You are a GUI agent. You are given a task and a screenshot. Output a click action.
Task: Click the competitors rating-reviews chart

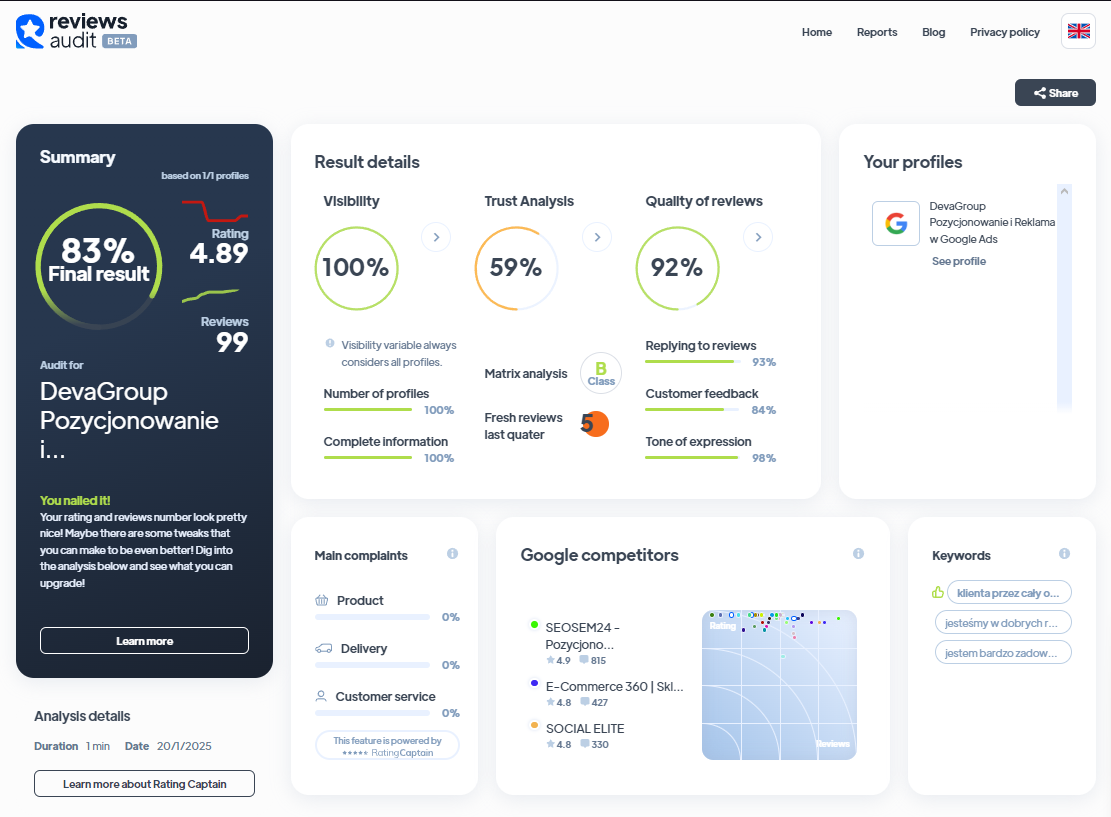(x=779, y=684)
